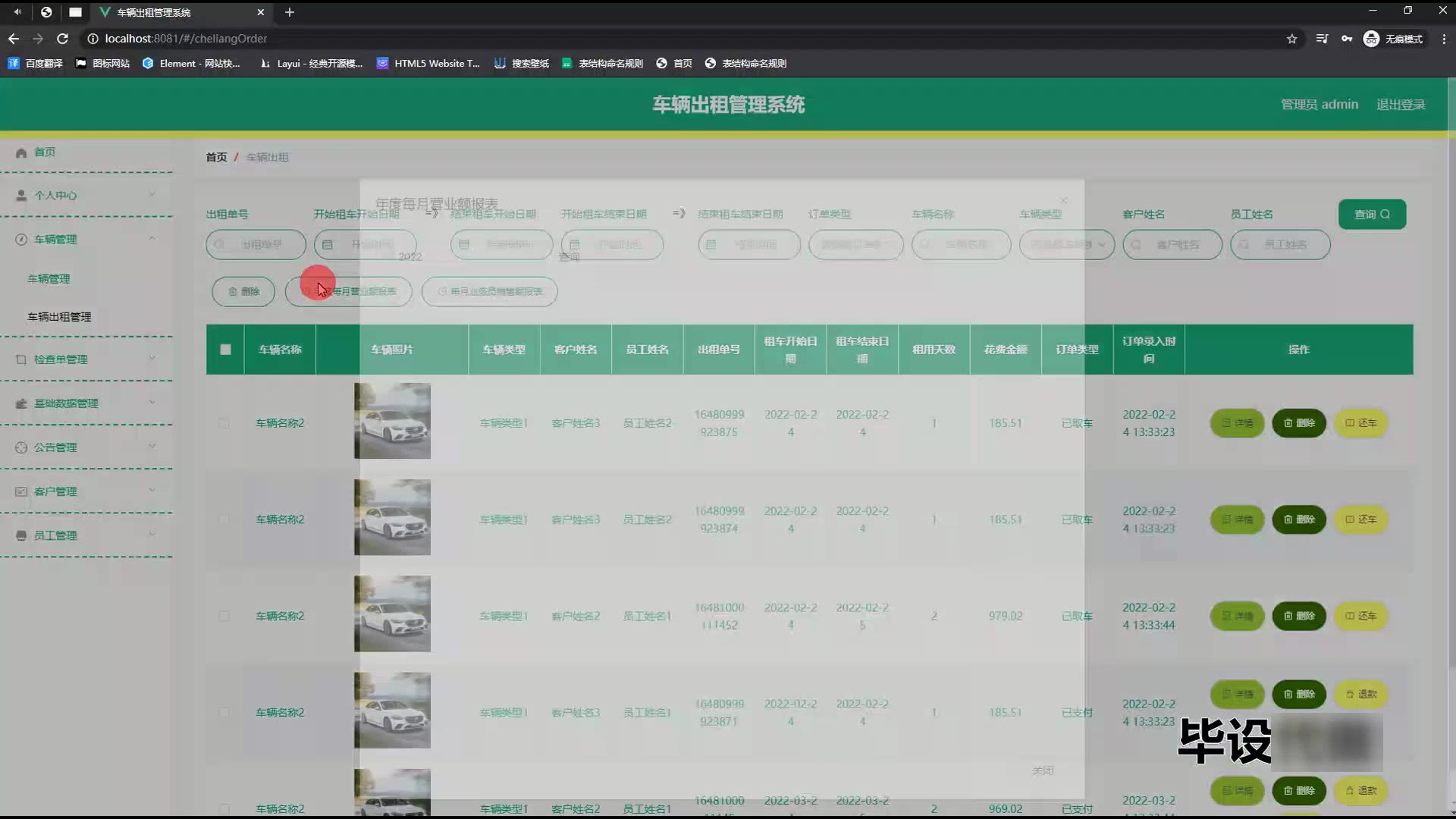
Task: Click the 车辆管理 compass icon in sidebar
Action: (21, 240)
